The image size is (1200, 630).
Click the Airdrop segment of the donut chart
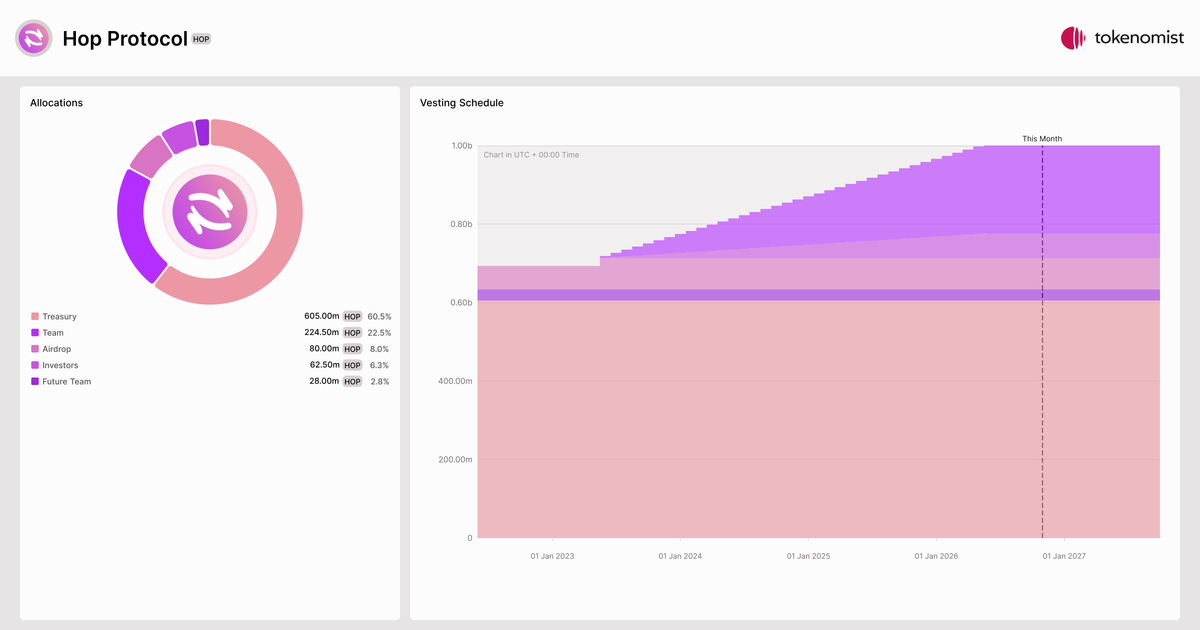[149, 157]
